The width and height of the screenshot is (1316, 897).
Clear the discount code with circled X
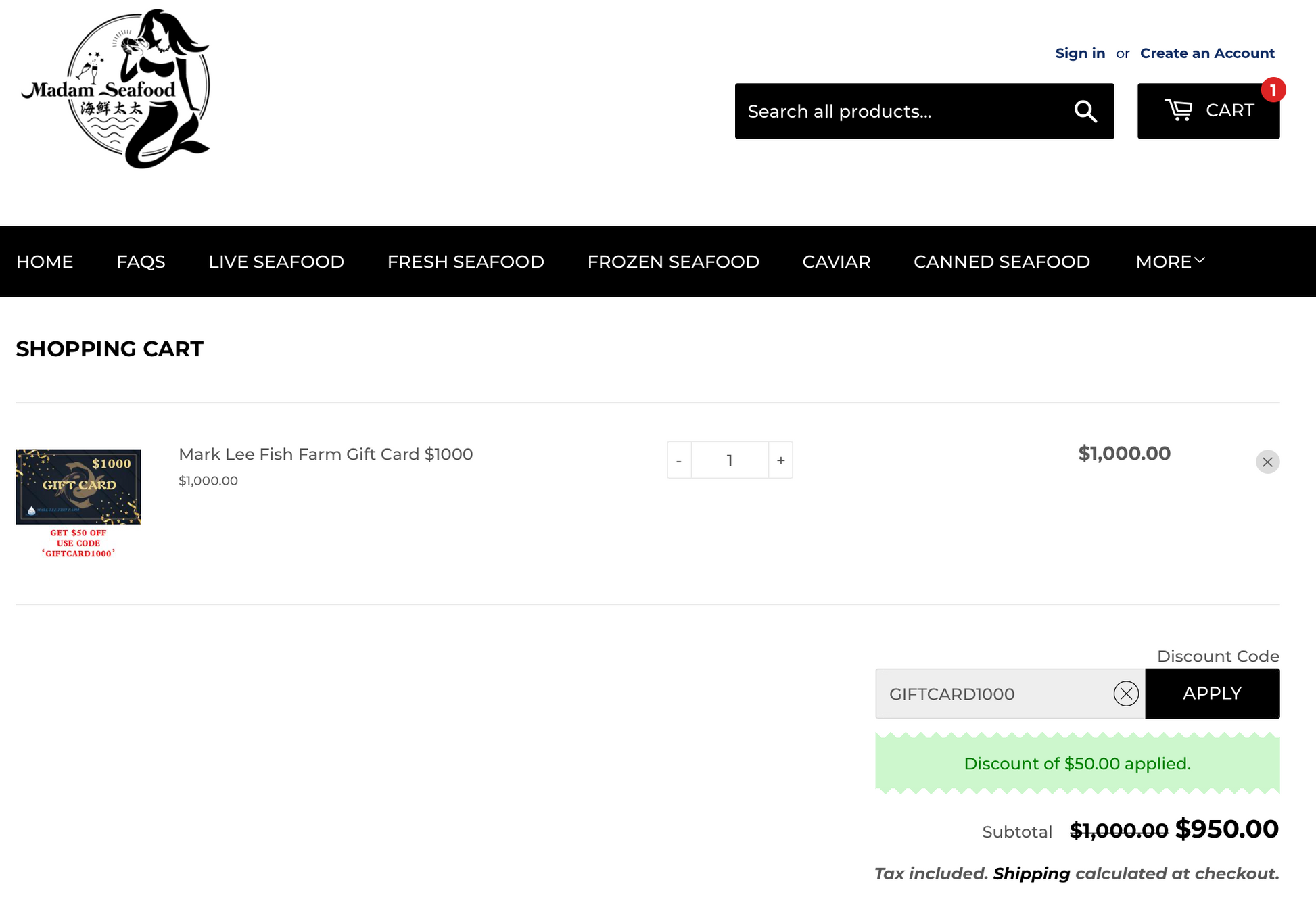point(1125,694)
